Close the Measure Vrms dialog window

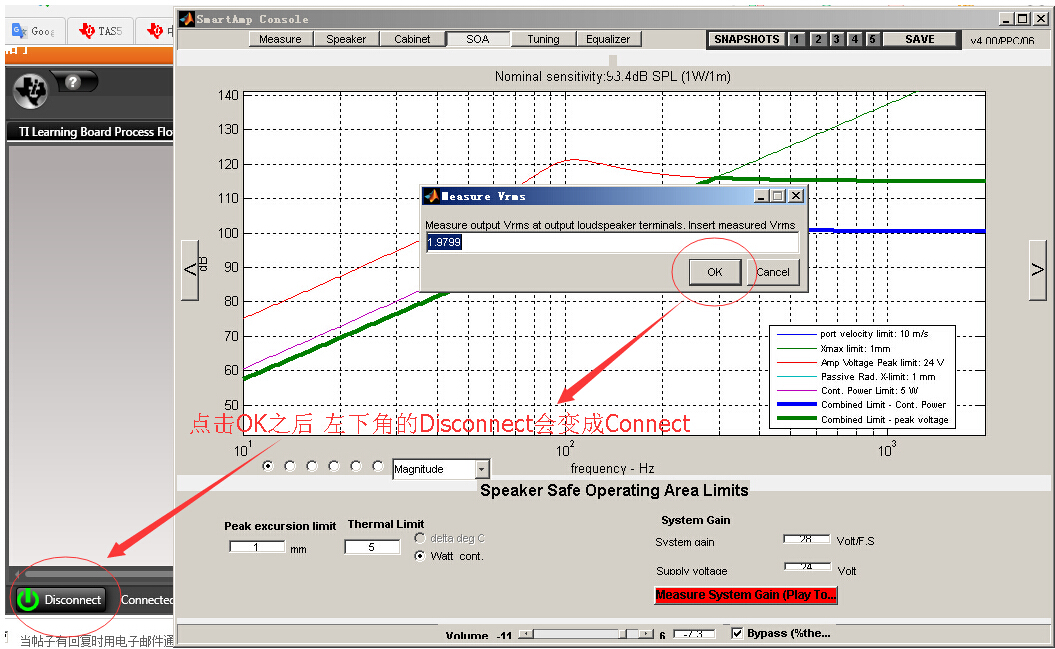[796, 196]
